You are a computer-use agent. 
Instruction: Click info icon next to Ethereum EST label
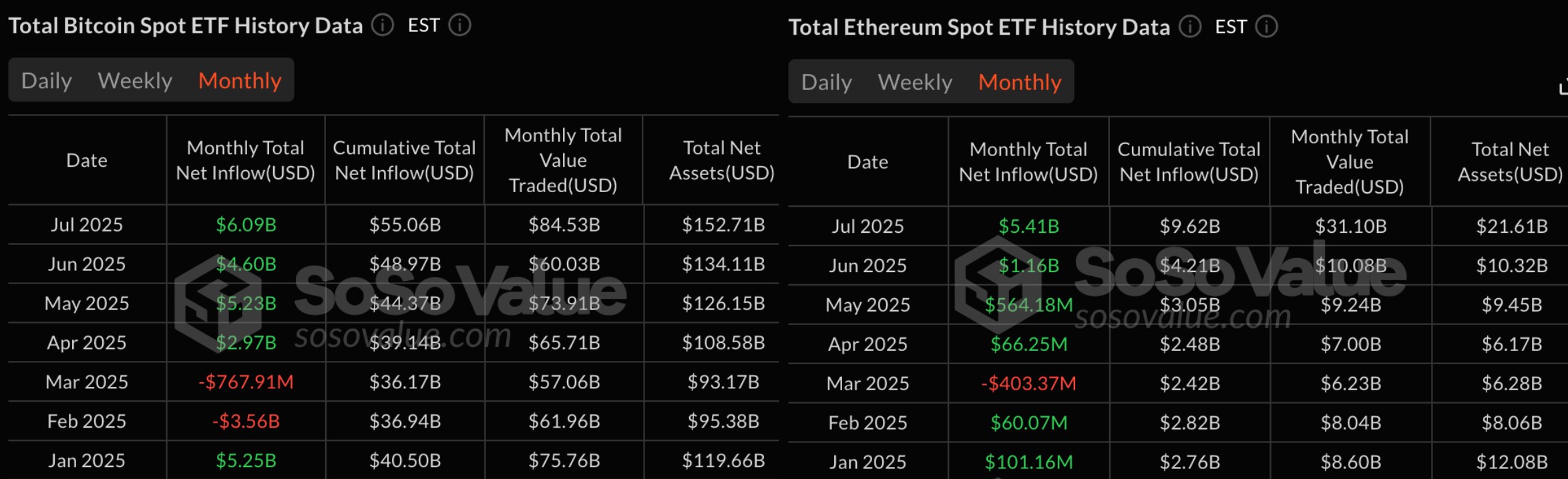tap(1267, 27)
